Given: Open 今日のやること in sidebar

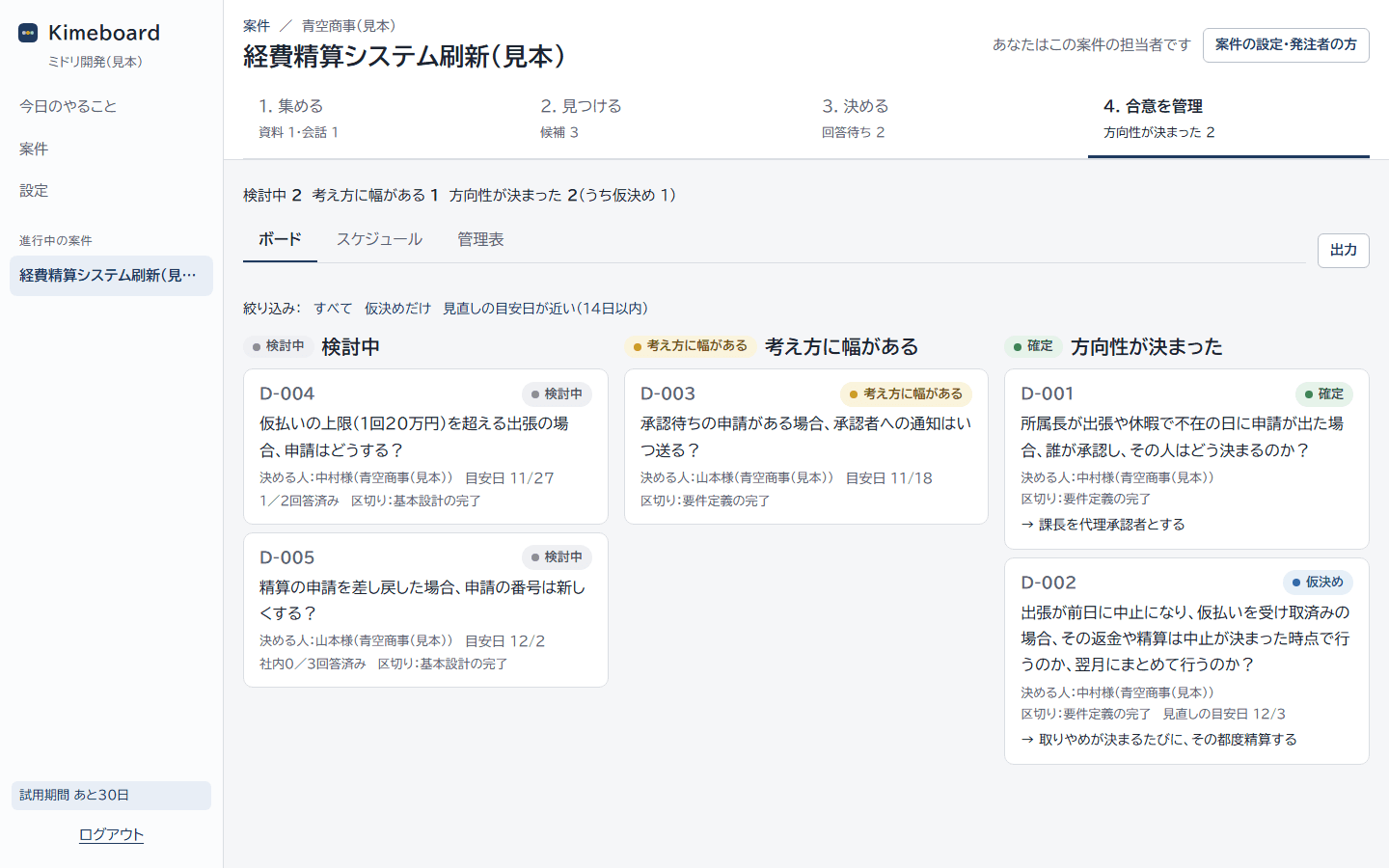Looking at the screenshot, I should tap(68, 106).
